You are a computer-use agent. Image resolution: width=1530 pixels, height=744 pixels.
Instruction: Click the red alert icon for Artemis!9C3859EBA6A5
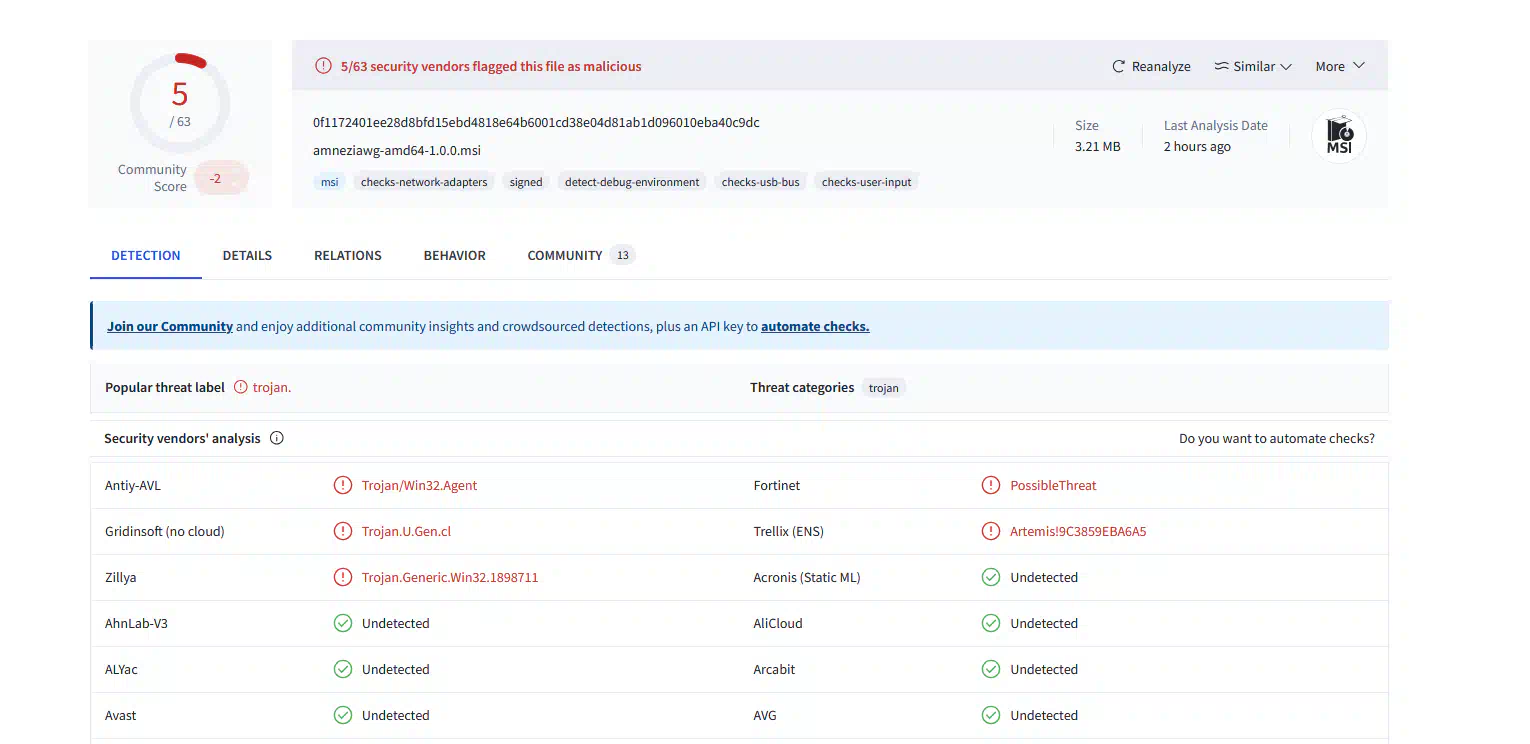tap(991, 531)
